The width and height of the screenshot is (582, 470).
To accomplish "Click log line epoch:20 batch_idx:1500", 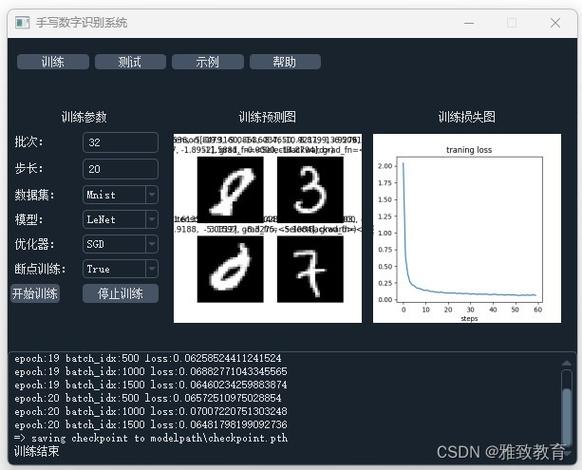I will [x=151, y=425].
